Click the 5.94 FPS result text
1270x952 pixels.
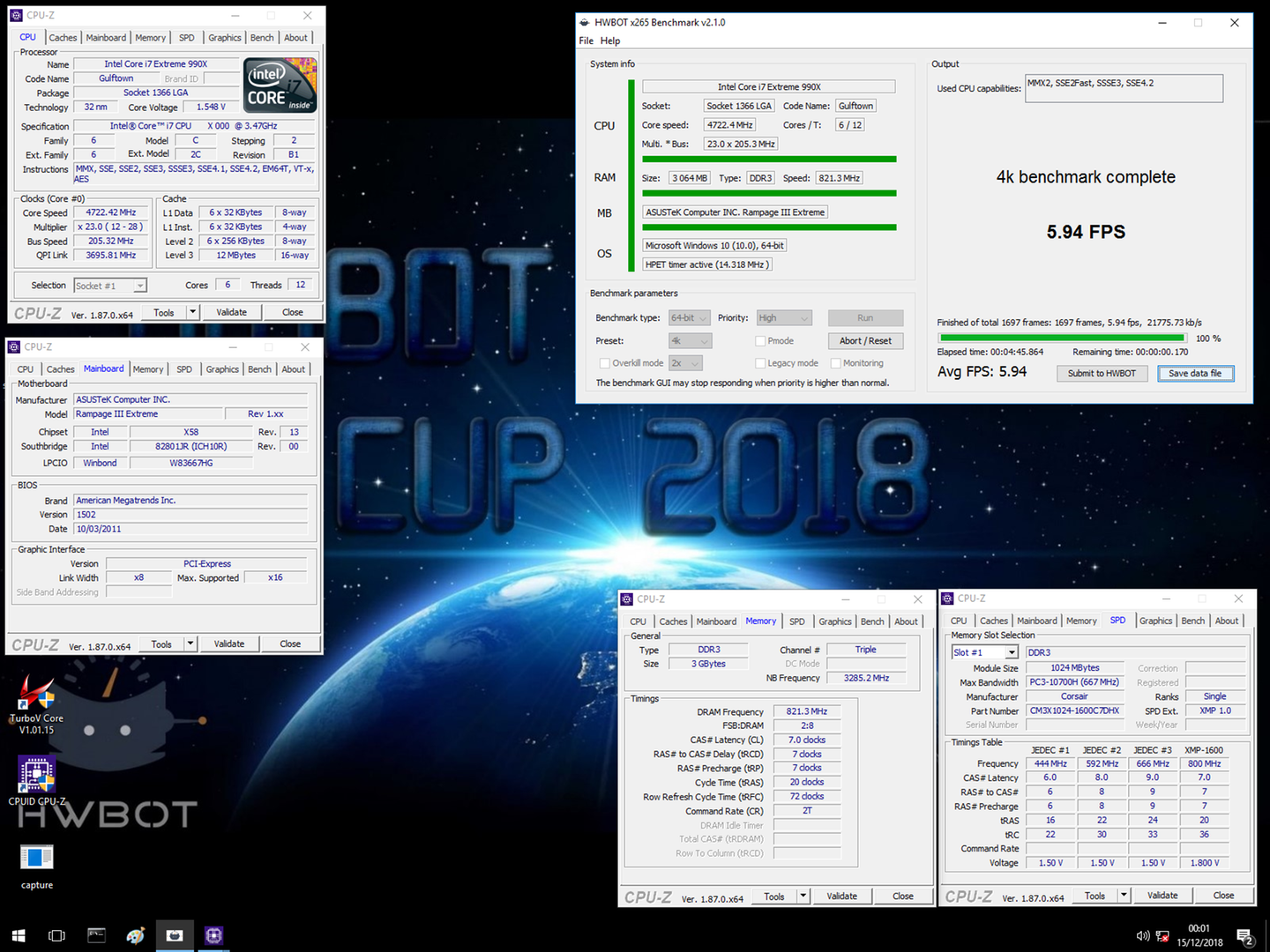click(x=1086, y=232)
